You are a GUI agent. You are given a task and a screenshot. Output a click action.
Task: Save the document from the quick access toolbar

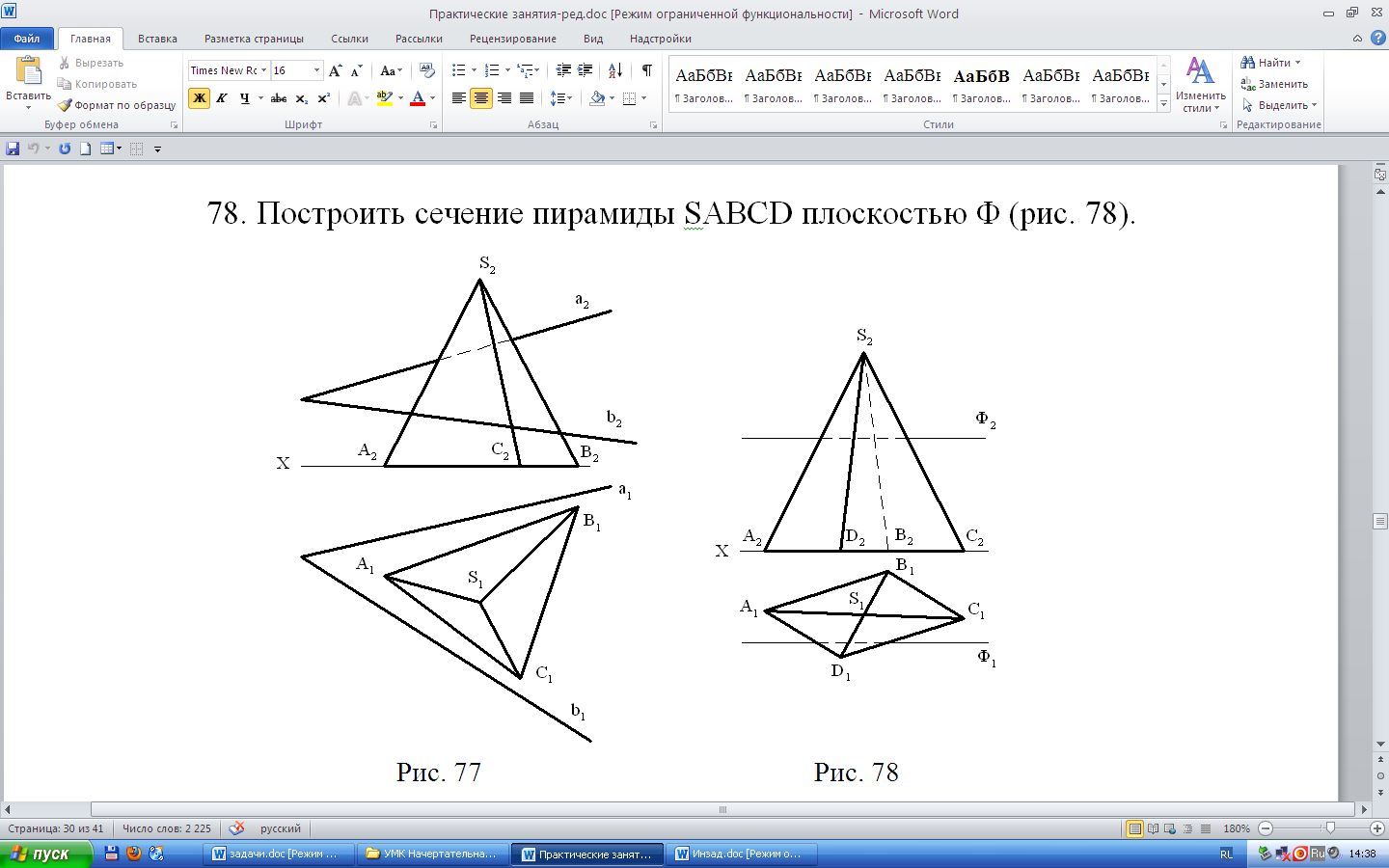click(x=13, y=149)
